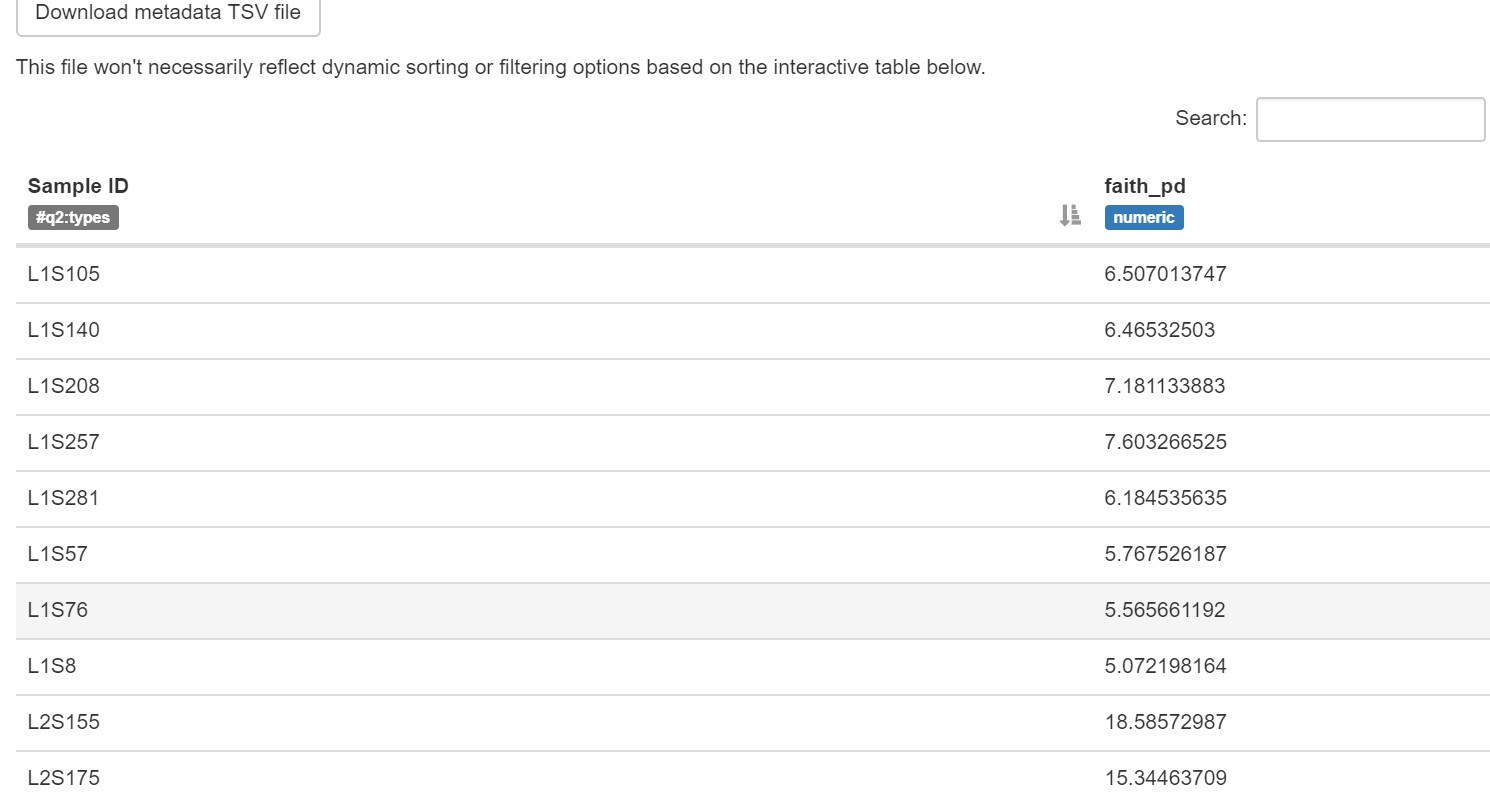This screenshot has height=805, width=1490.
Task: Click the faith_pd value 6.507013747
Action: pyautogui.click(x=1165, y=274)
